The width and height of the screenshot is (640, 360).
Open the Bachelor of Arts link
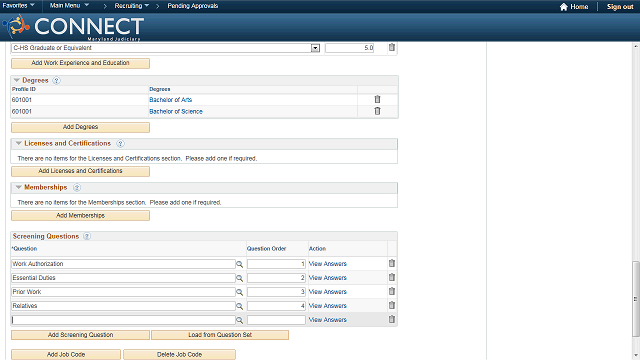[x=171, y=100]
